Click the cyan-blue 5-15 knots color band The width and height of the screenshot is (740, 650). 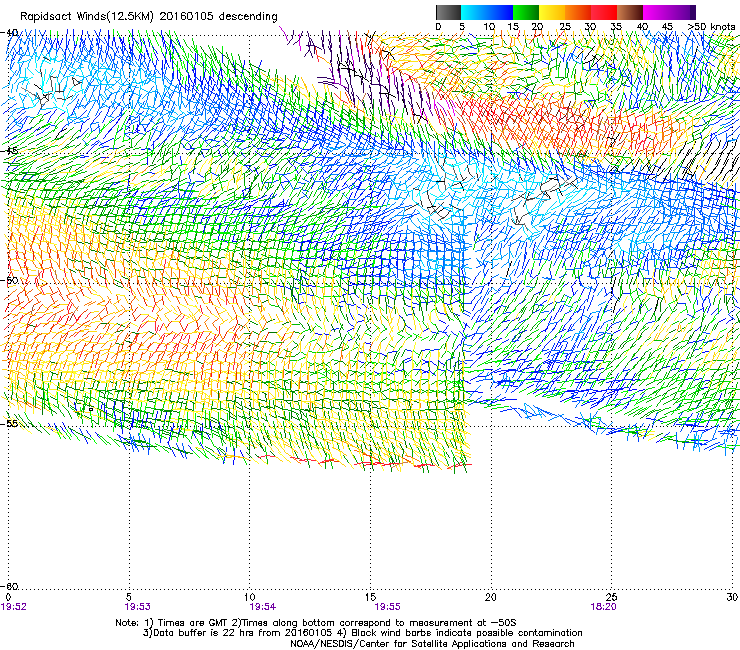point(487,12)
